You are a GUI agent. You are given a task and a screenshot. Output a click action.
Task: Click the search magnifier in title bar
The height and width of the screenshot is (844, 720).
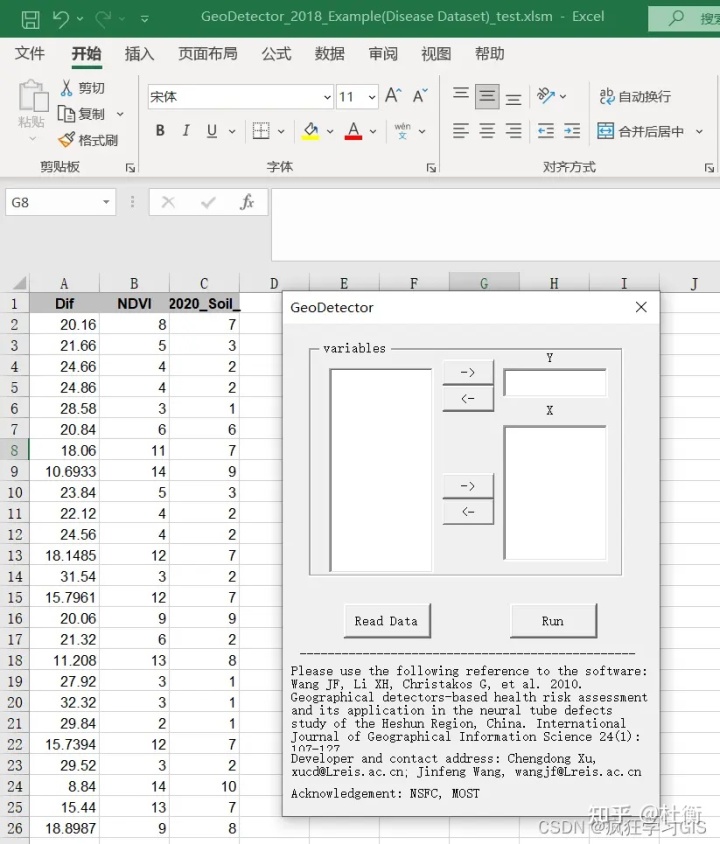676,18
